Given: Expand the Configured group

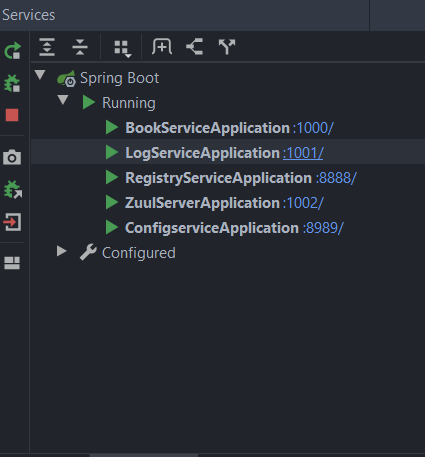Looking at the screenshot, I should pyautogui.click(x=62, y=251).
